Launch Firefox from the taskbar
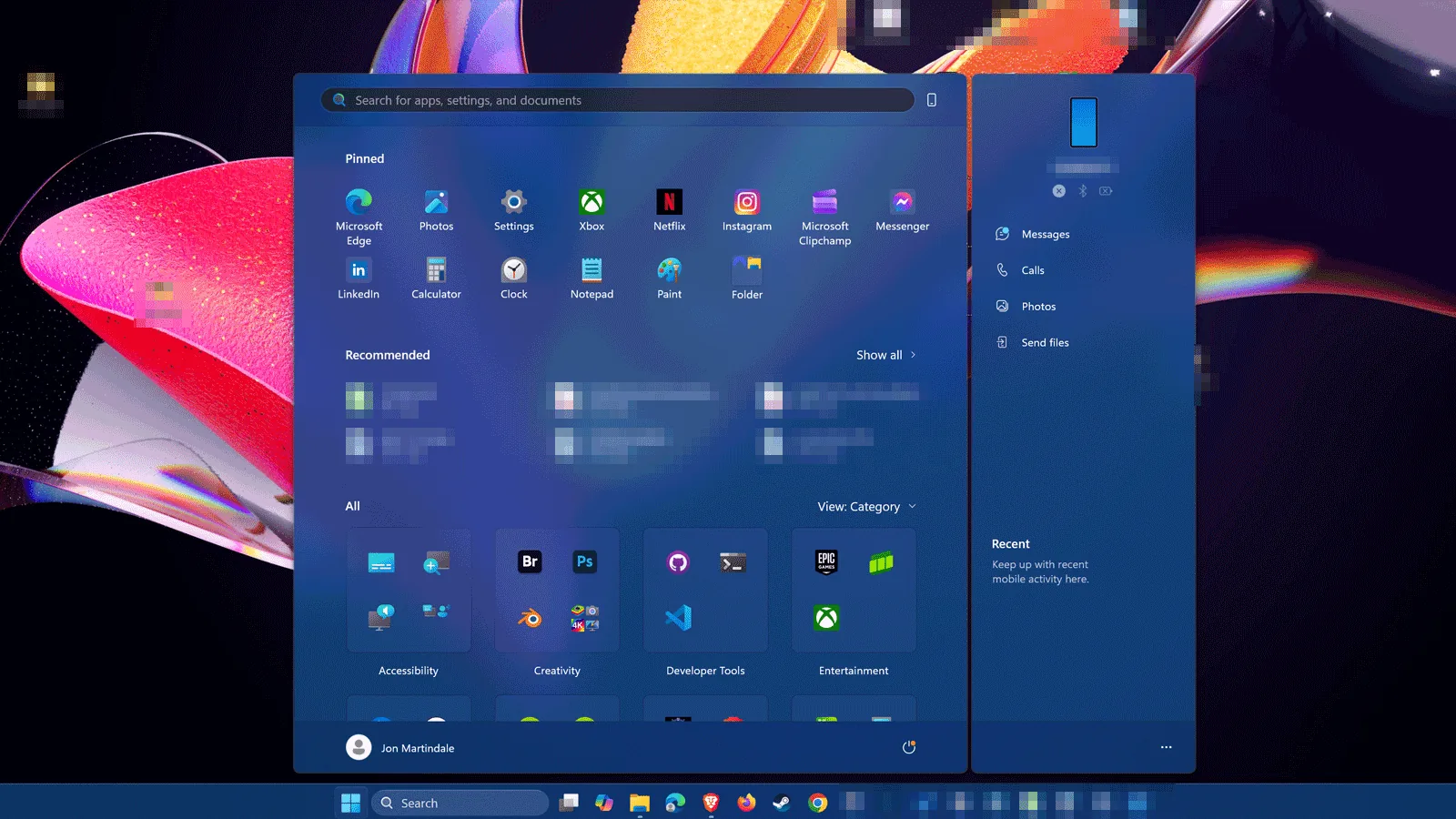1456x819 pixels. pos(746,803)
